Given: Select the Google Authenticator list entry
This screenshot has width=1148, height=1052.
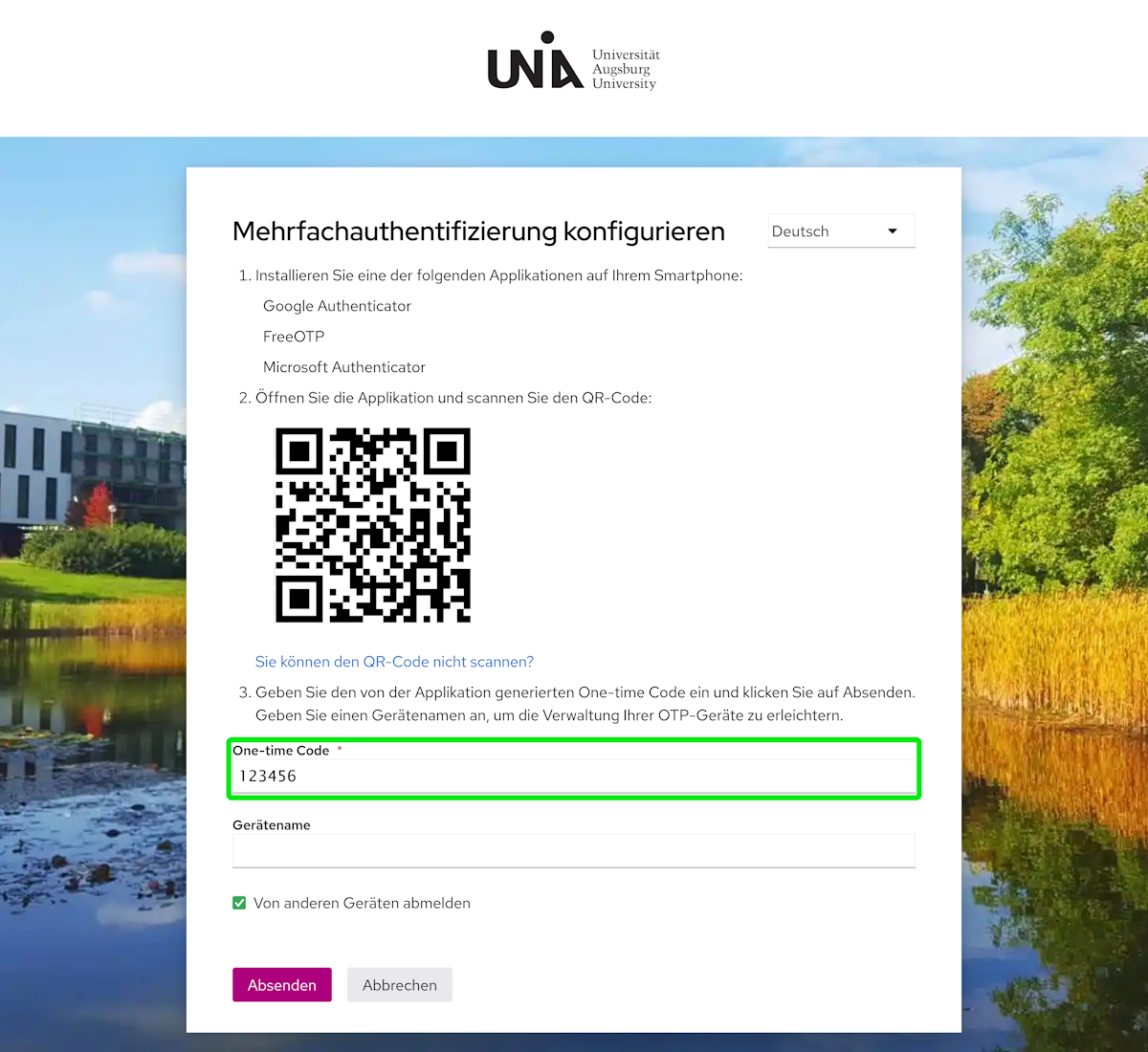Looking at the screenshot, I should tap(337, 306).
